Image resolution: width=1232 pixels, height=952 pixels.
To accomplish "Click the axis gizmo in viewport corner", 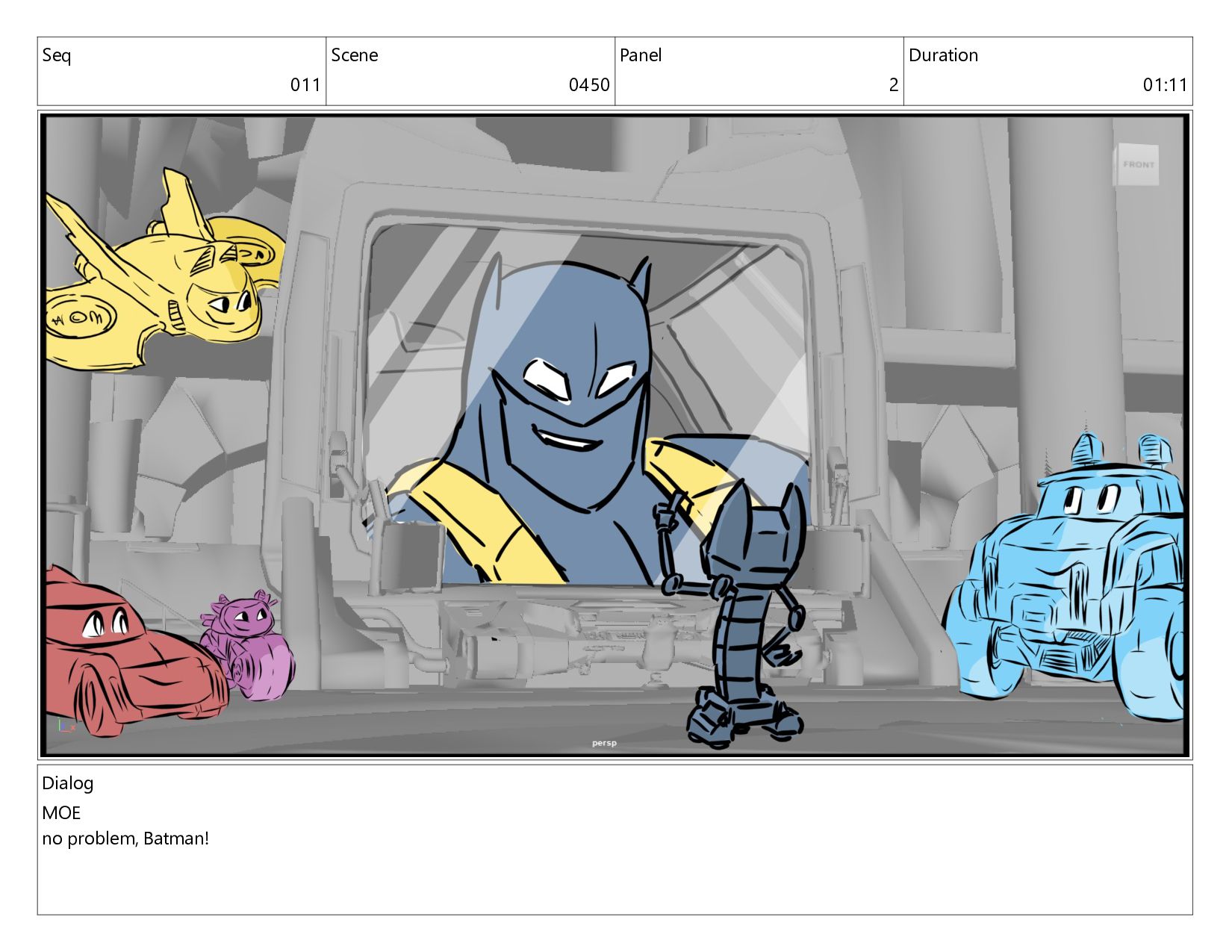I will 66,725.
